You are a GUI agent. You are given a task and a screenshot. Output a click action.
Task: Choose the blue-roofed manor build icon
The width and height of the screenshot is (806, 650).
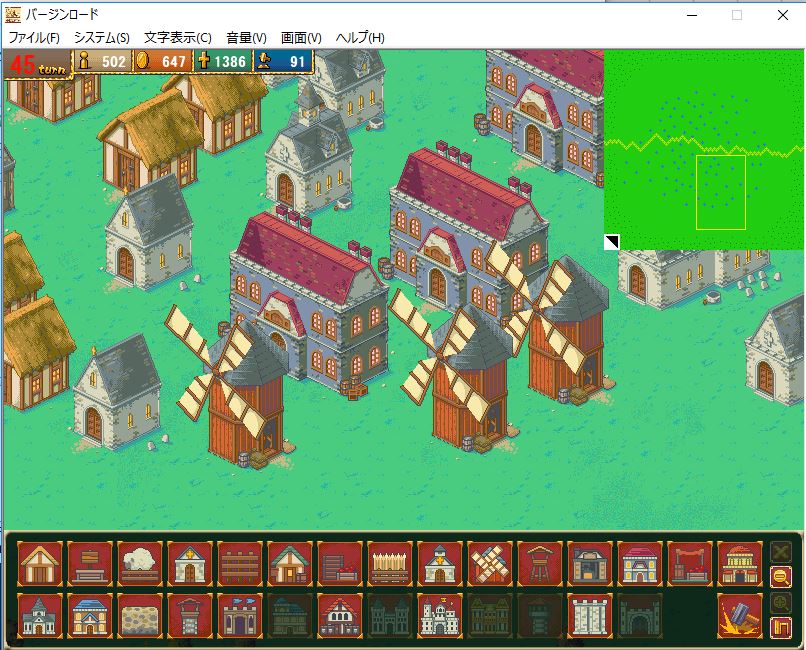(x=90, y=616)
